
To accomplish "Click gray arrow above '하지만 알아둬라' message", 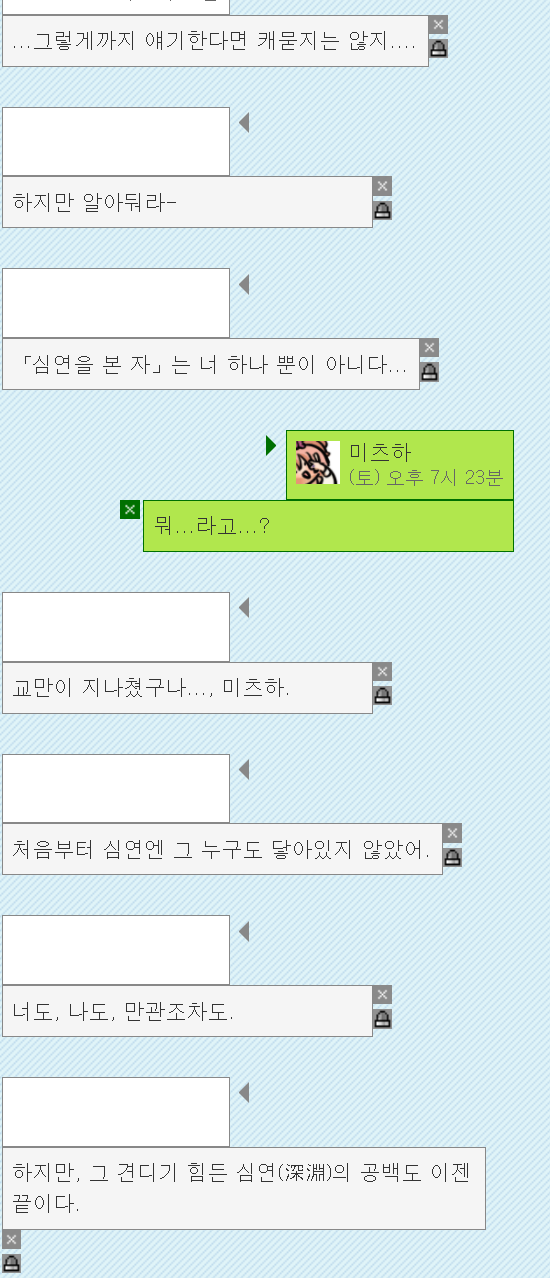I will tap(243, 123).
